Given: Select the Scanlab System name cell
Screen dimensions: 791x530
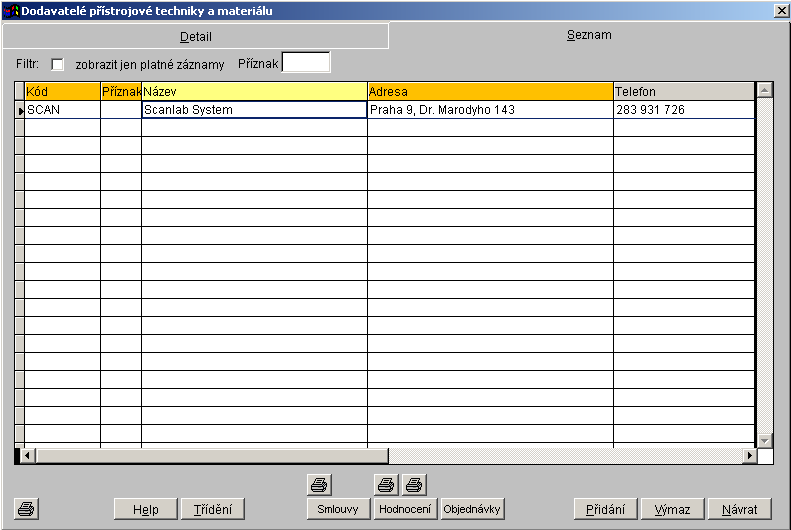Looking at the screenshot, I should (254, 110).
